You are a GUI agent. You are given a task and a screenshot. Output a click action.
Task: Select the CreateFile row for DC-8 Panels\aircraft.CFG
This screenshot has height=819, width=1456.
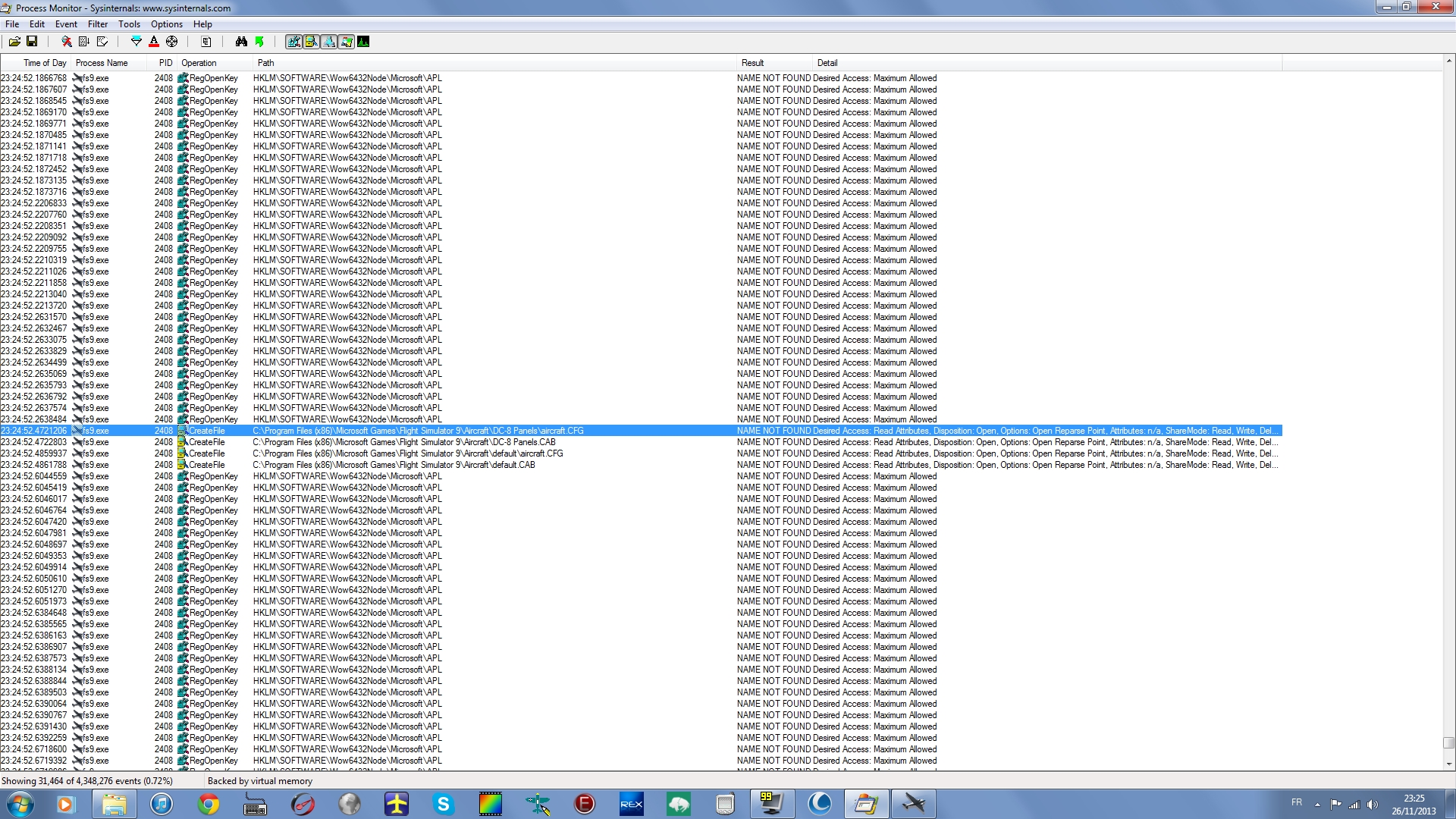click(641, 431)
